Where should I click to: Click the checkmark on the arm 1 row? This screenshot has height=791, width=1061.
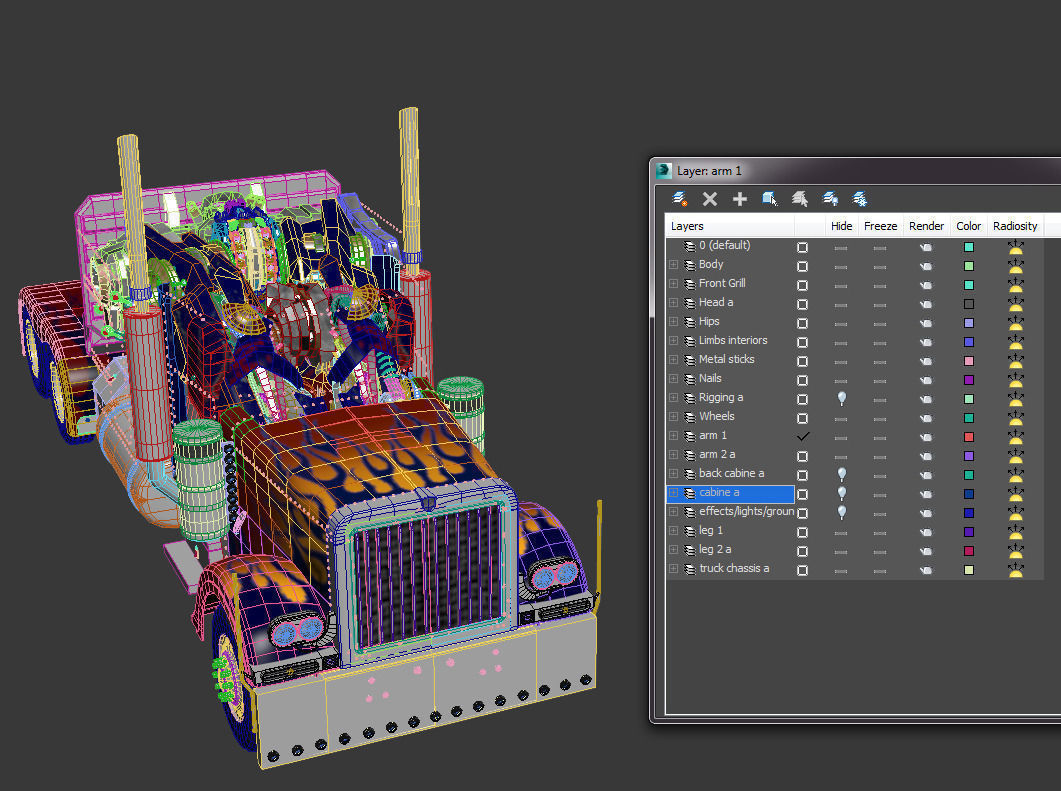click(x=803, y=436)
